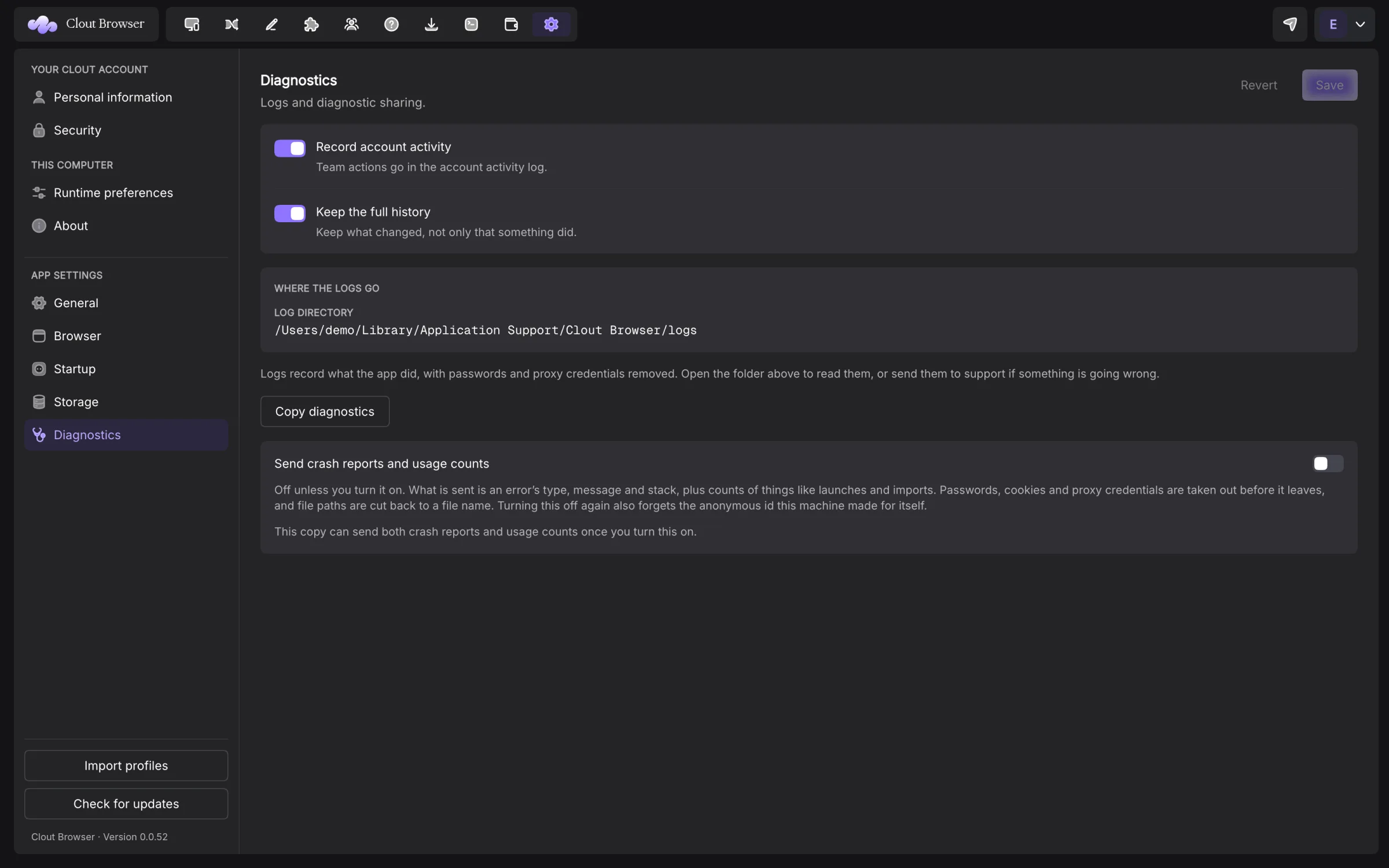The height and width of the screenshot is (868, 1389).
Task: Click the 'Team actions go in the account activity log.' text
Action: [431, 167]
